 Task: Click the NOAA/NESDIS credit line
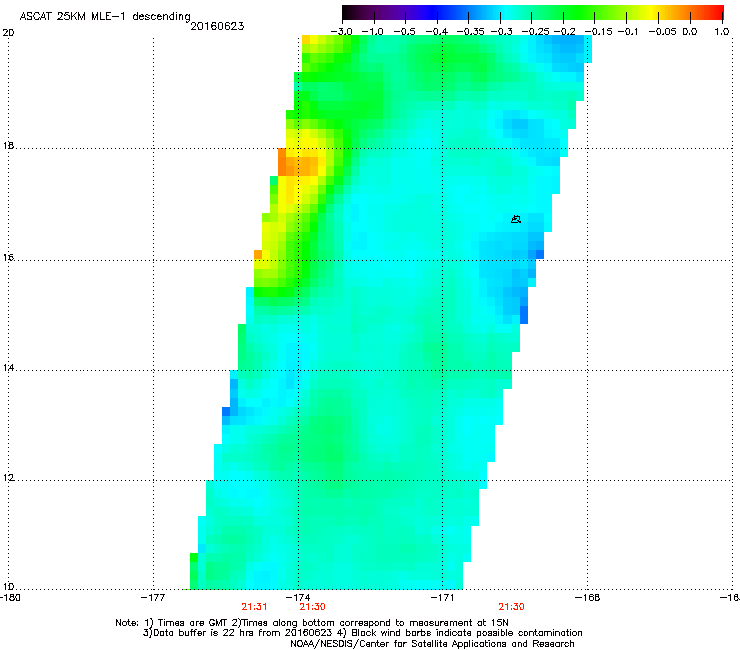[x=432, y=644]
